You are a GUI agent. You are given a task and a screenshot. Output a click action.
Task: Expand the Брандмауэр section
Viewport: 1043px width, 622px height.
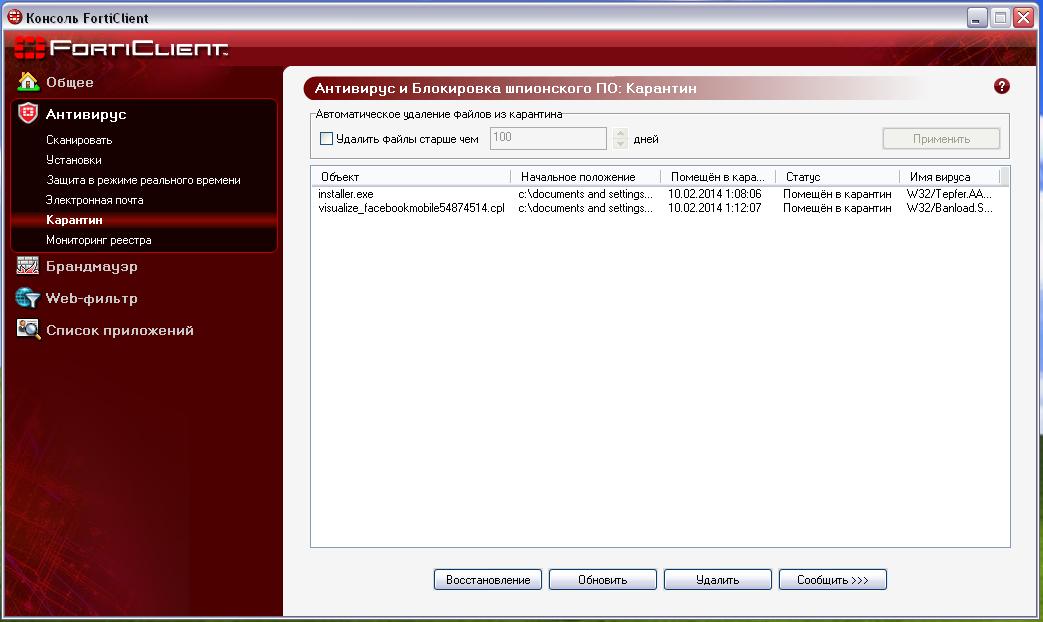(92, 266)
